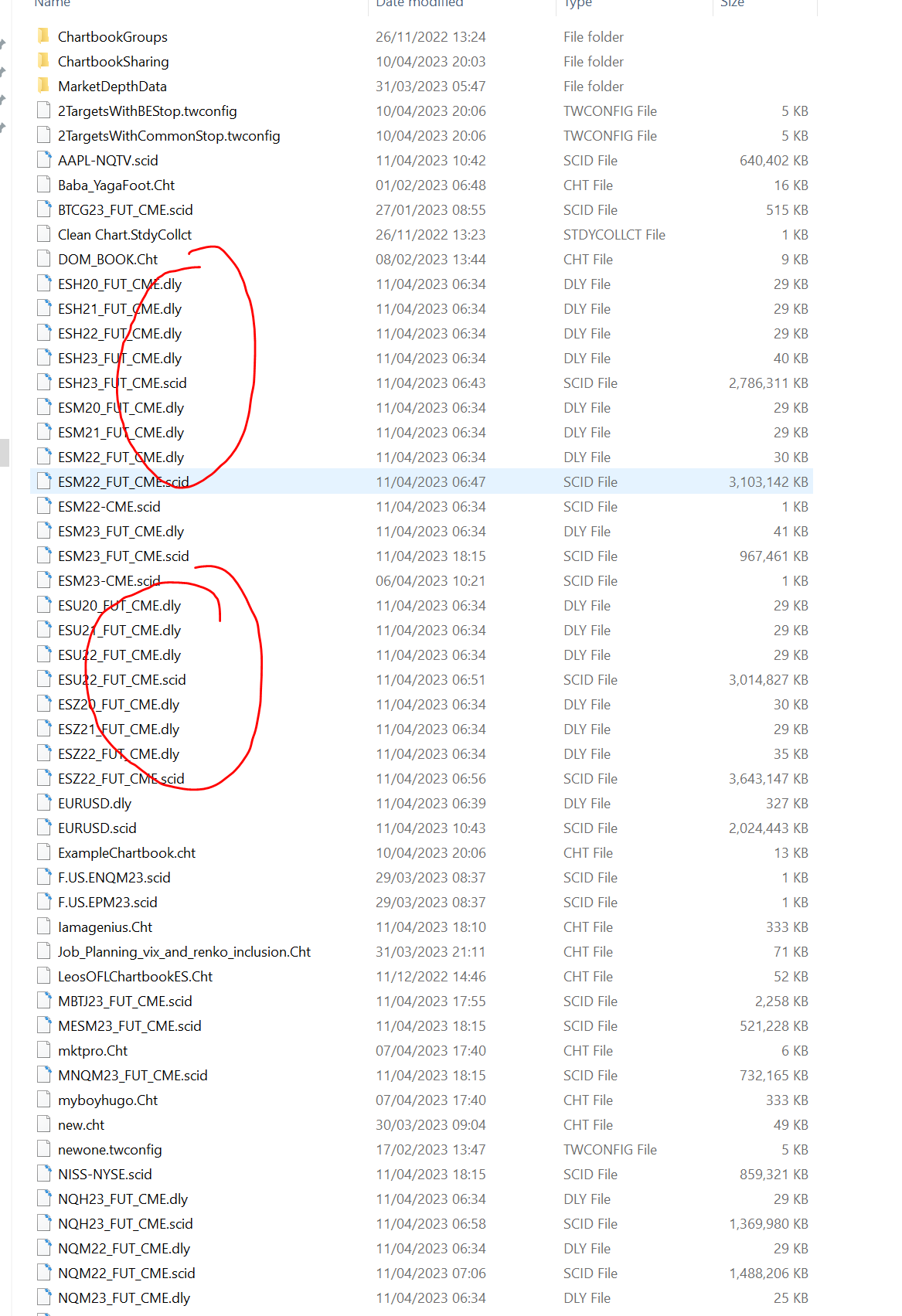This screenshot has width=902, height=1316.
Task: Select the file NQM22_FUT_CME.dly
Action: coord(124,1248)
